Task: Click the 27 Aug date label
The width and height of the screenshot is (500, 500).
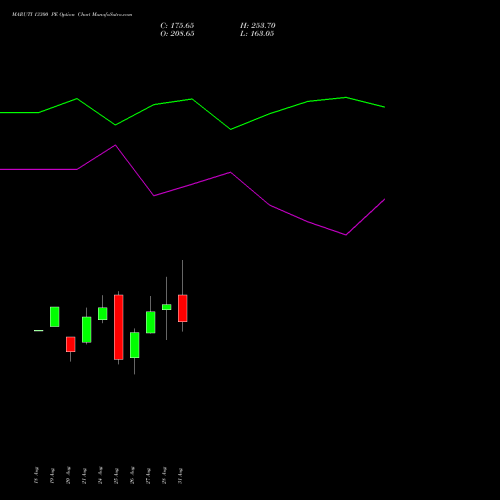Action: (148, 475)
